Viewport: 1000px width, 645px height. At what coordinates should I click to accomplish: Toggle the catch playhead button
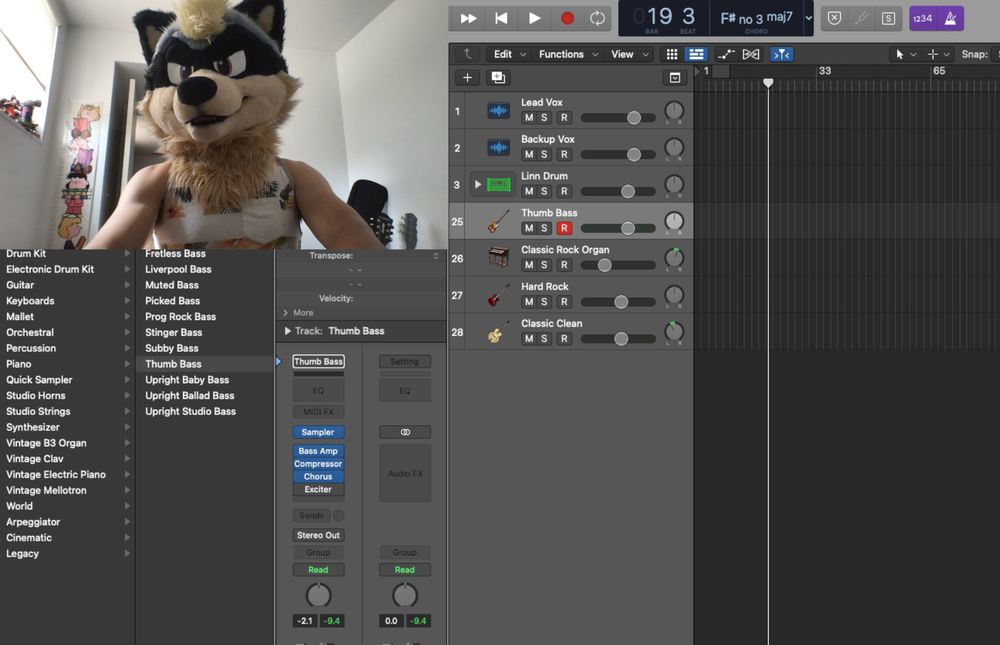pos(782,54)
